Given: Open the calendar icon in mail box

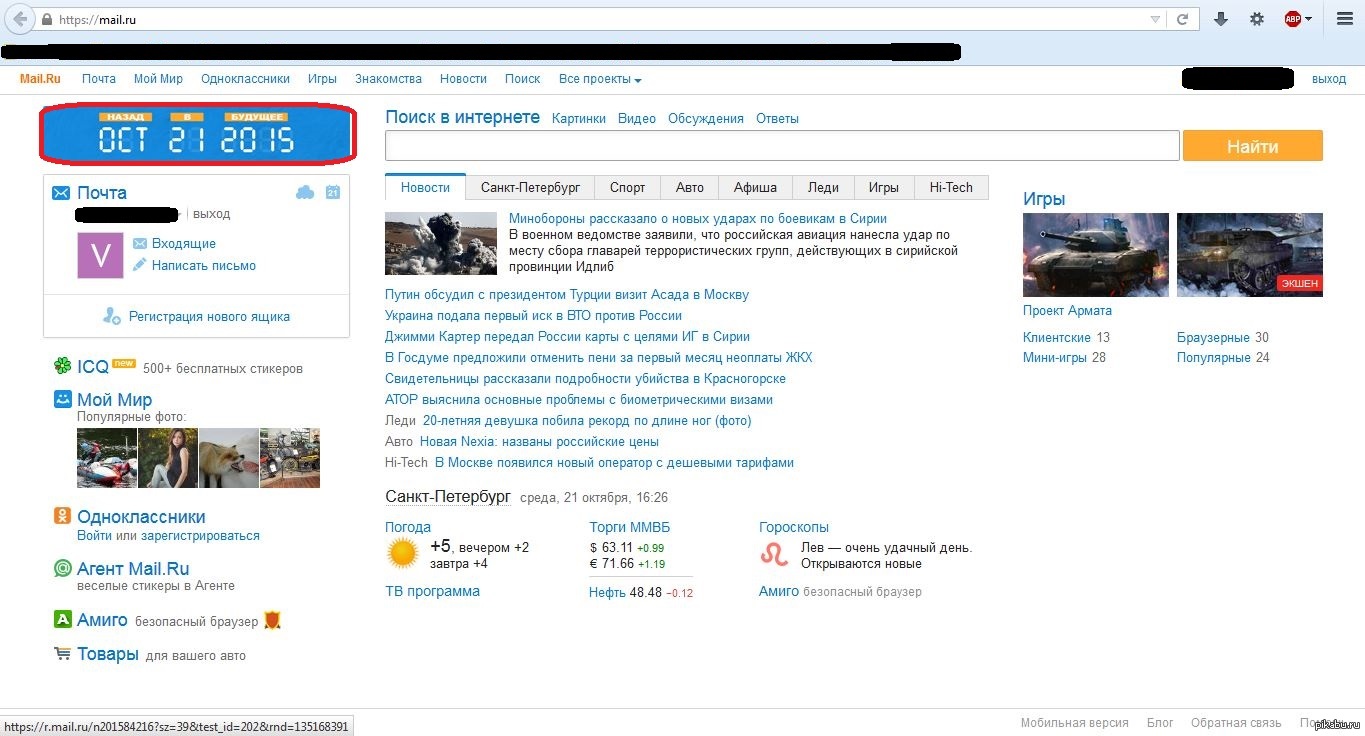Looking at the screenshot, I should 333,192.
